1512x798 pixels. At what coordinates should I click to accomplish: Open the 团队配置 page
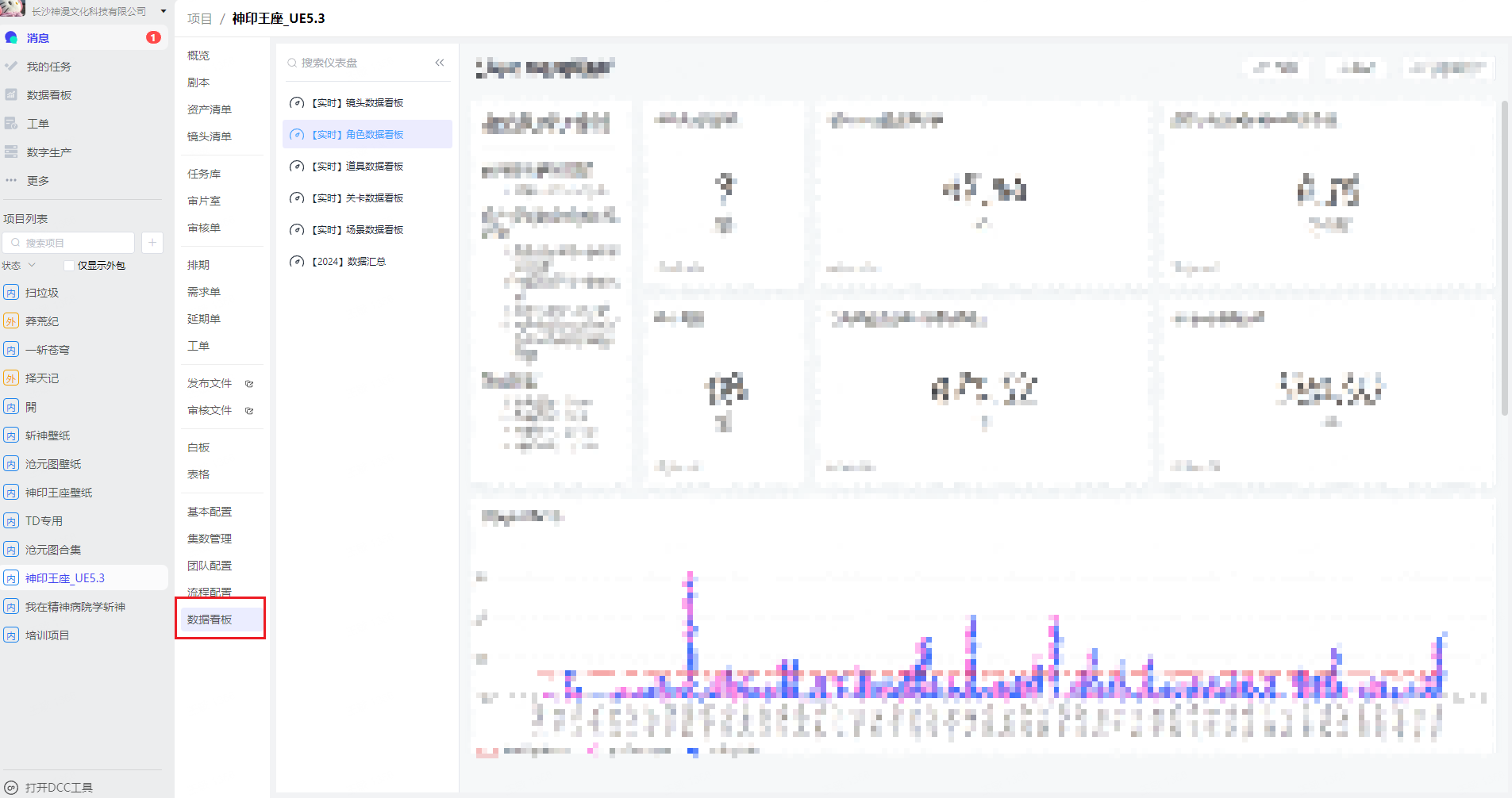(210, 566)
